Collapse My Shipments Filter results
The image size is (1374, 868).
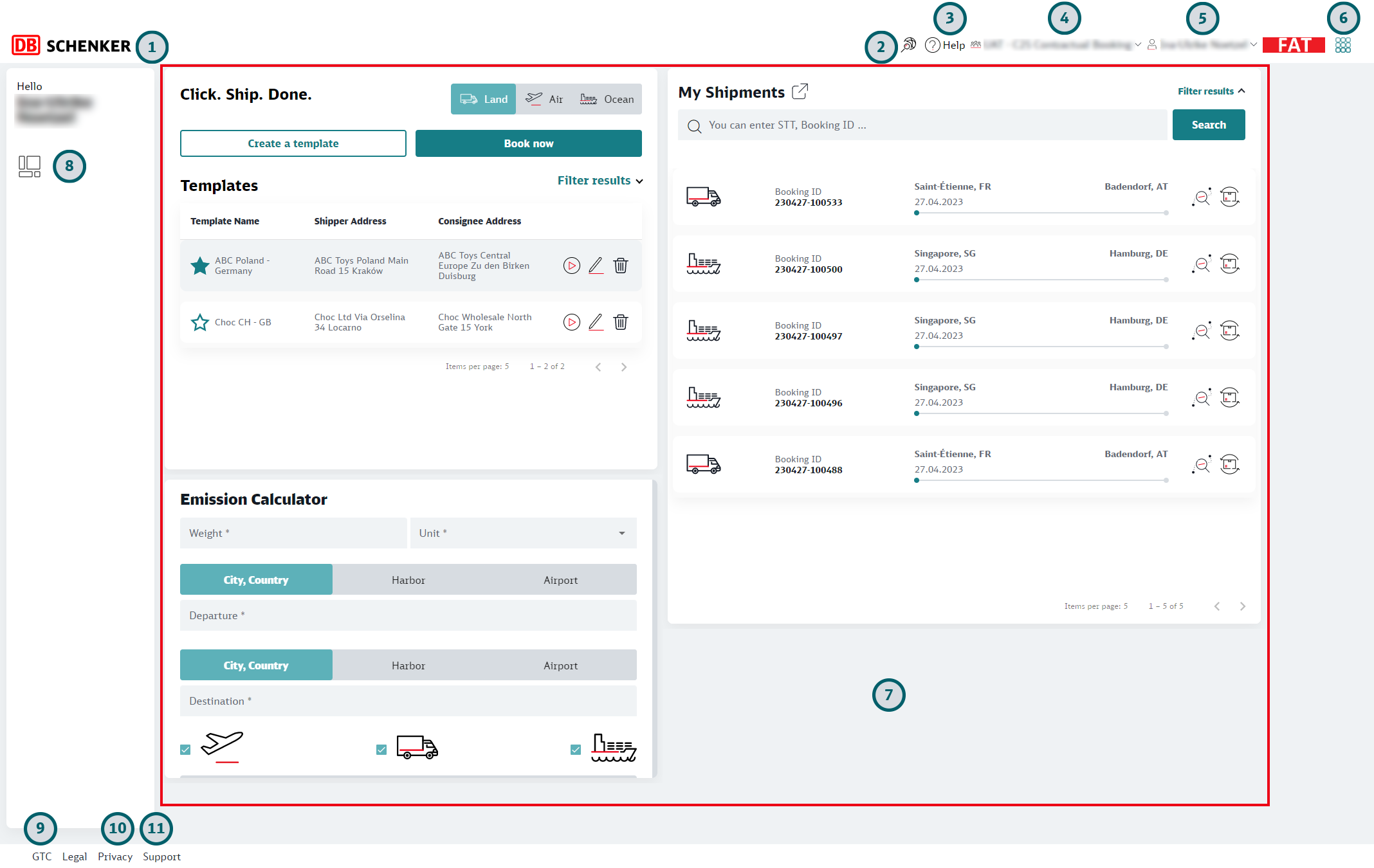[x=1211, y=91]
